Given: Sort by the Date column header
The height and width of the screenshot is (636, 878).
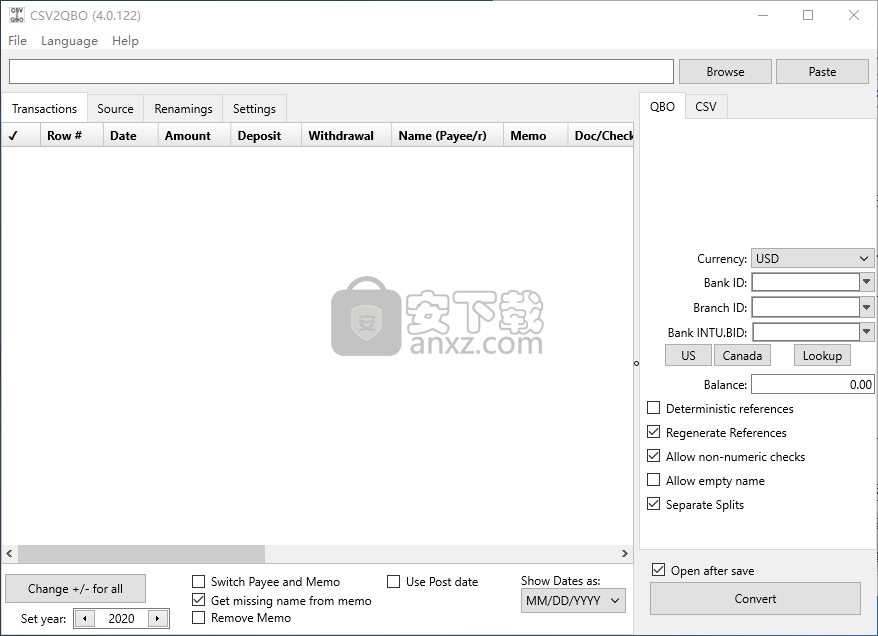Looking at the screenshot, I should [x=130, y=135].
